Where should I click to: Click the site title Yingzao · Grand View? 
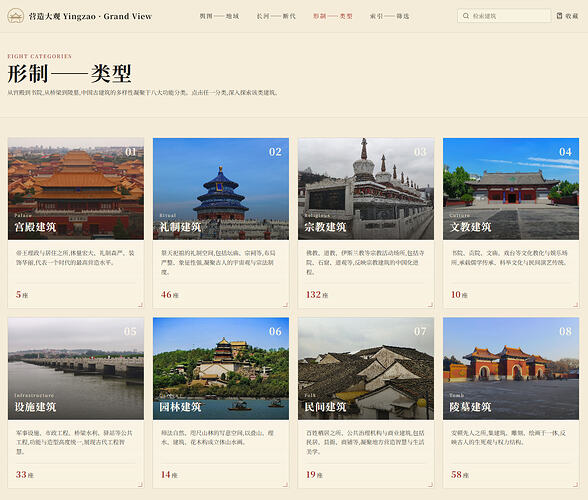(x=90, y=16)
